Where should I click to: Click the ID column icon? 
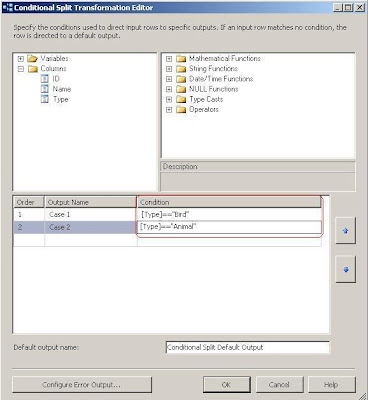(x=45, y=79)
